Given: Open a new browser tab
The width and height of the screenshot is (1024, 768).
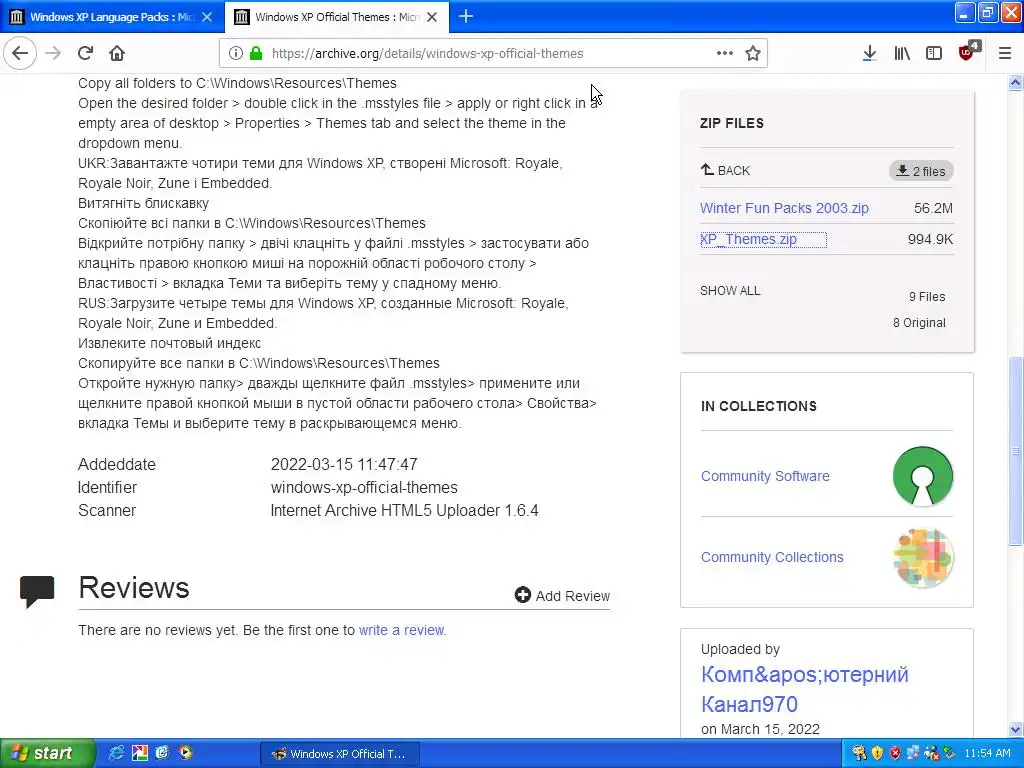Looking at the screenshot, I should pos(466,16).
